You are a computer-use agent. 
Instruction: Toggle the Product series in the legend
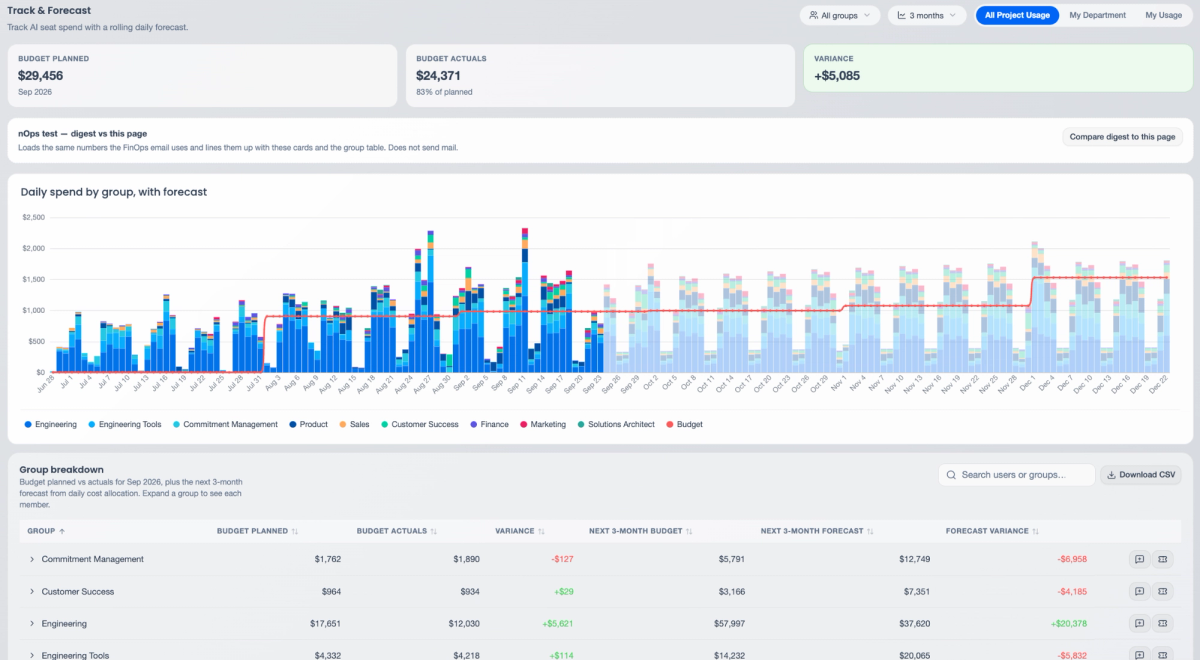point(309,424)
